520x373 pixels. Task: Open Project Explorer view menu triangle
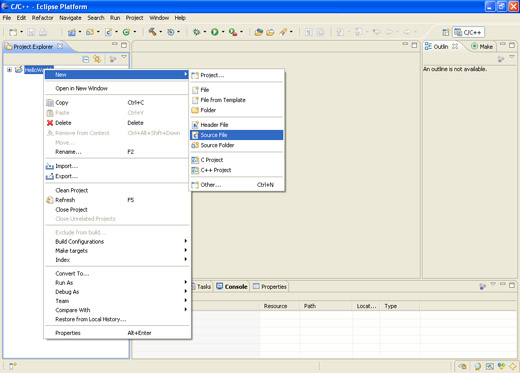point(124,57)
